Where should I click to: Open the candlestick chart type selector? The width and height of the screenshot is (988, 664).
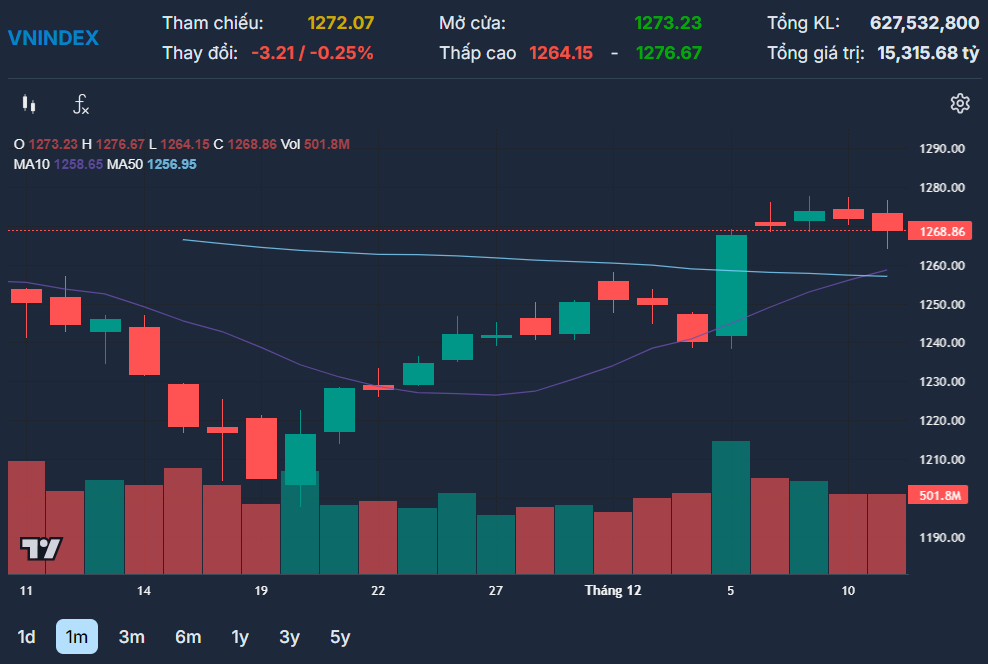tap(28, 104)
